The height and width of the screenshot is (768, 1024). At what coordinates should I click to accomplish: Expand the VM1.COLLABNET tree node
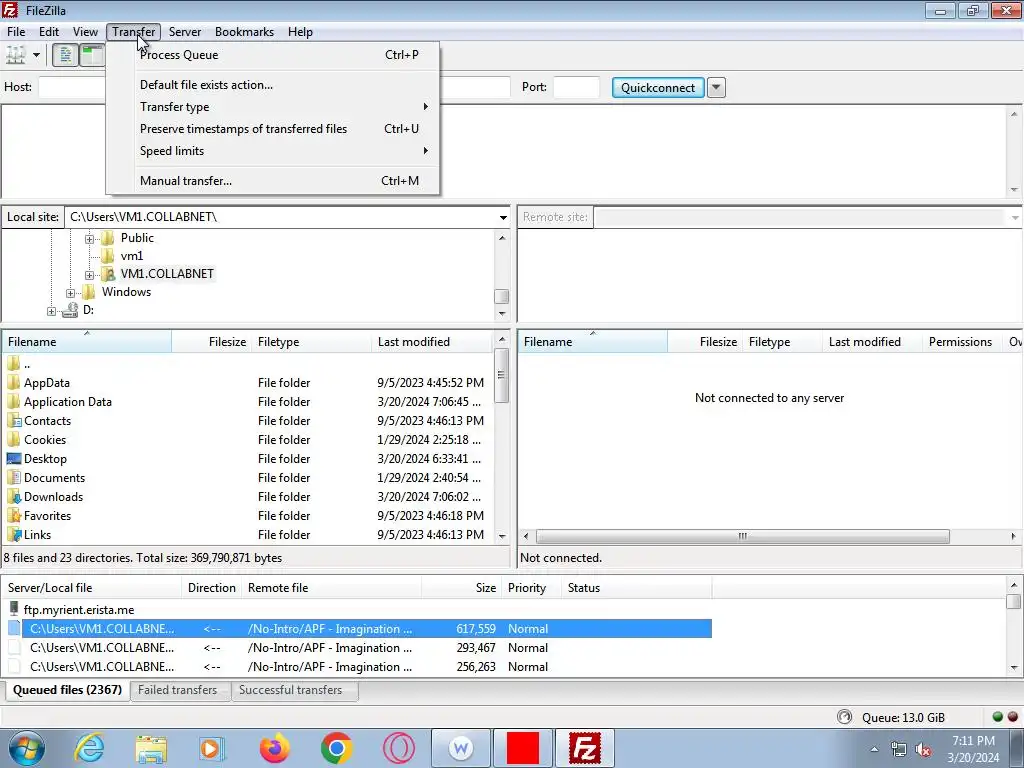(x=89, y=275)
